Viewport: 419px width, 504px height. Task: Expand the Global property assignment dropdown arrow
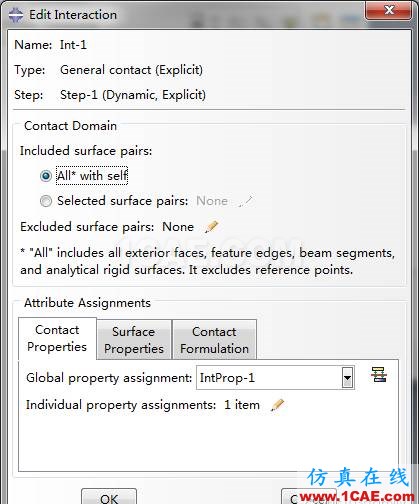tap(347, 378)
